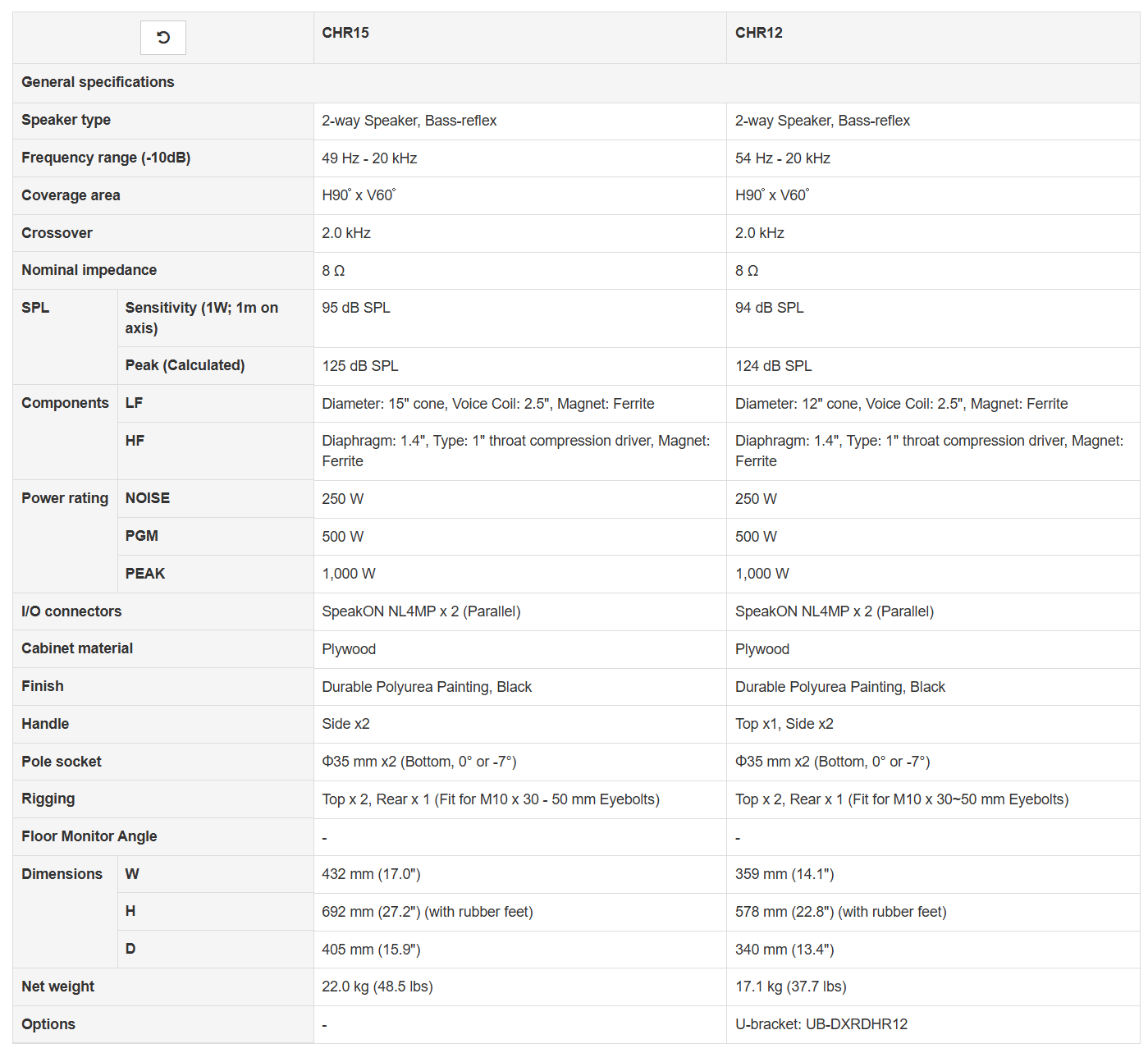Select the CHR15 column header
The image size is (1148, 1053).
[345, 33]
